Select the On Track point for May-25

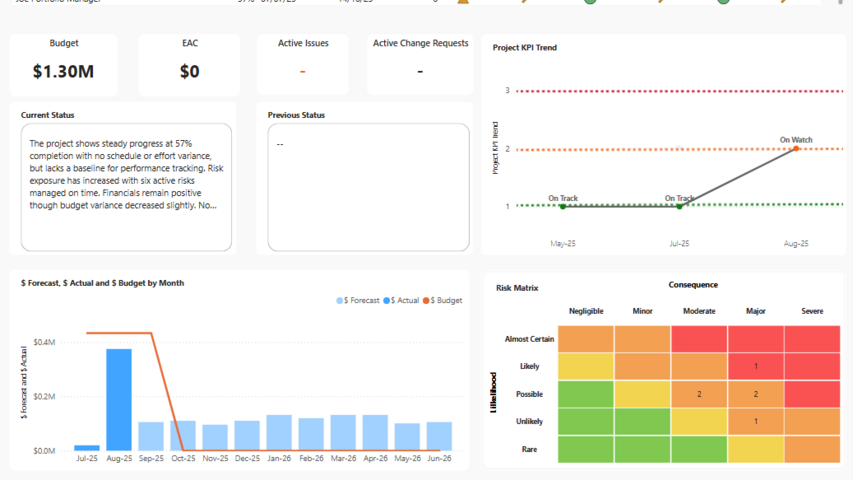pyautogui.click(x=563, y=206)
